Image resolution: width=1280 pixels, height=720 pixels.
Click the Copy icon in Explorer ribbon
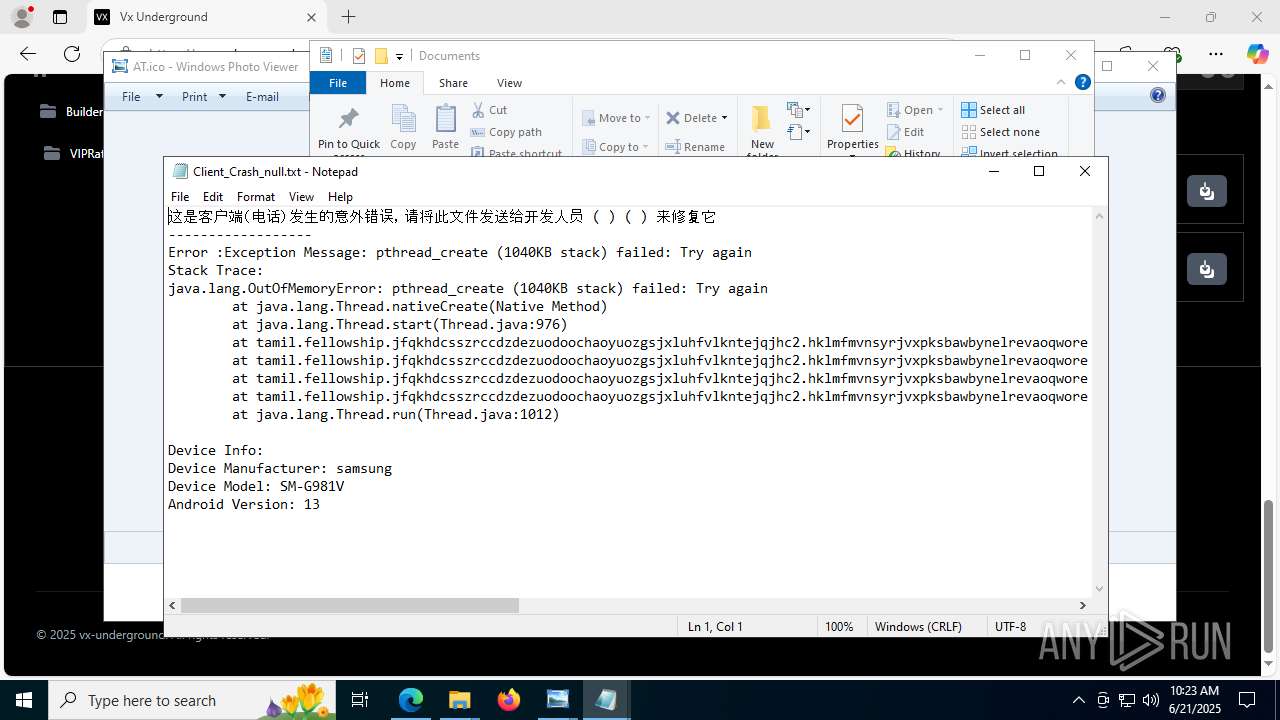click(403, 119)
